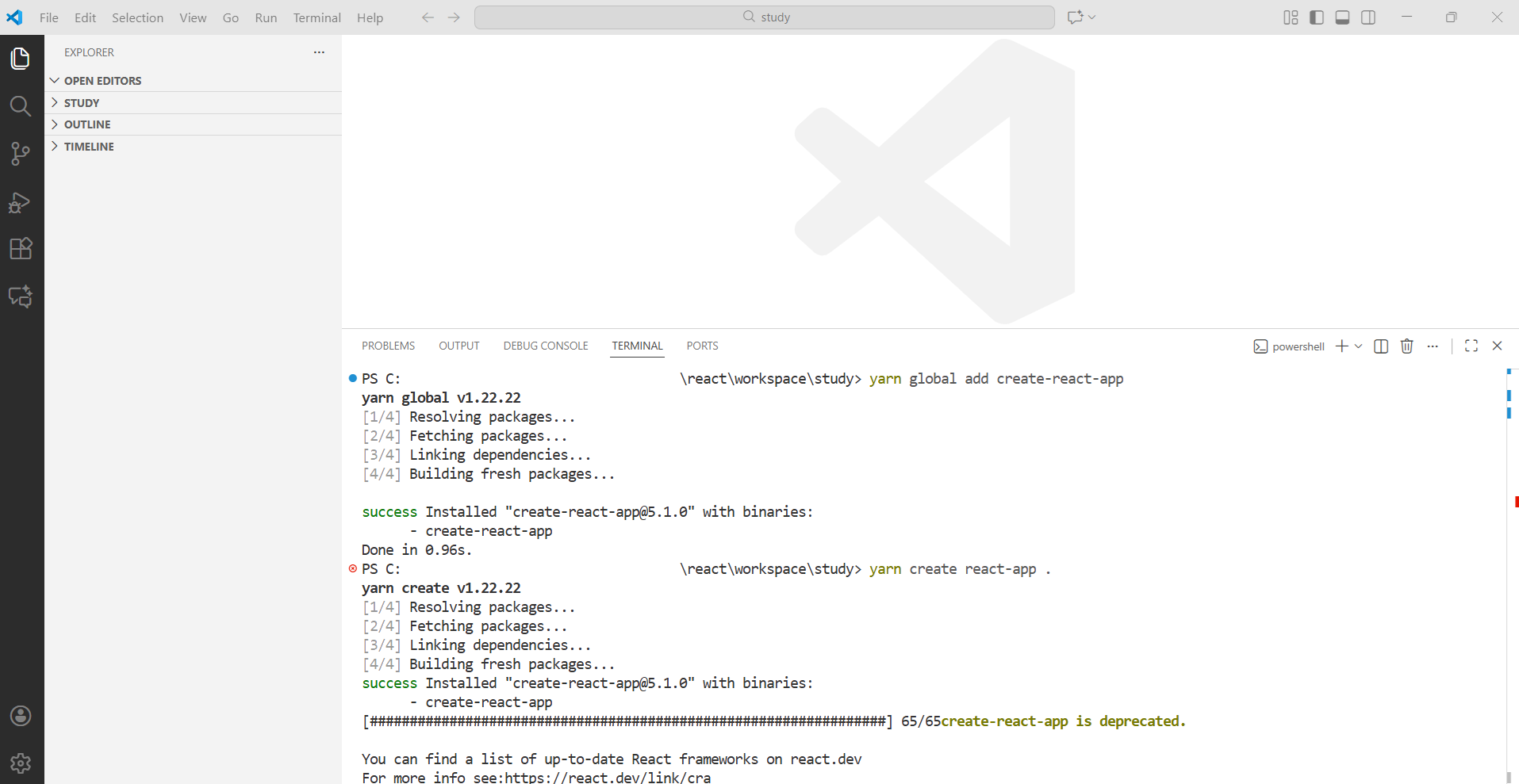Open the Terminal menu

point(316,17)
